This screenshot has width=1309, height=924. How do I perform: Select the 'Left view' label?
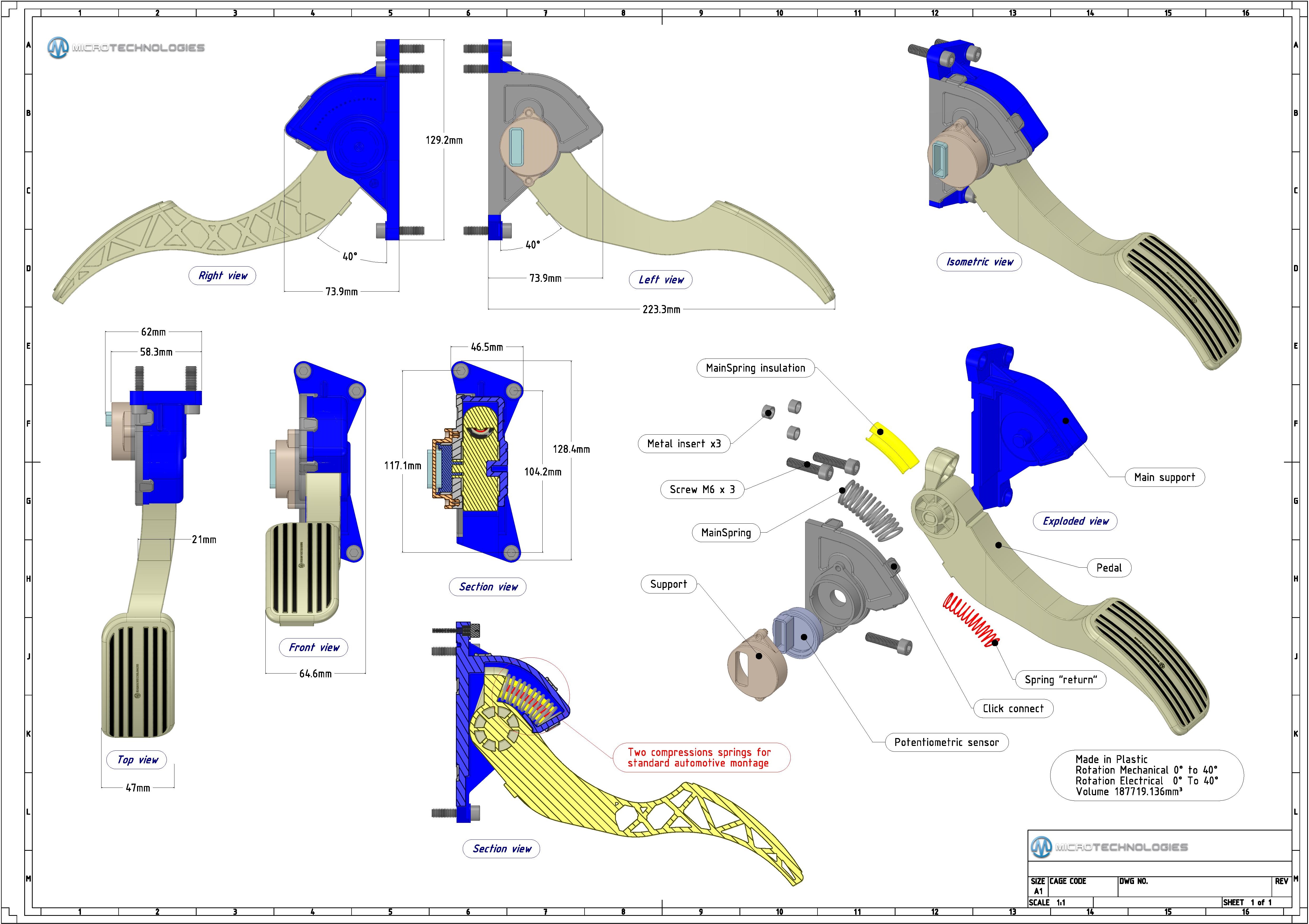tap(660, 280)
